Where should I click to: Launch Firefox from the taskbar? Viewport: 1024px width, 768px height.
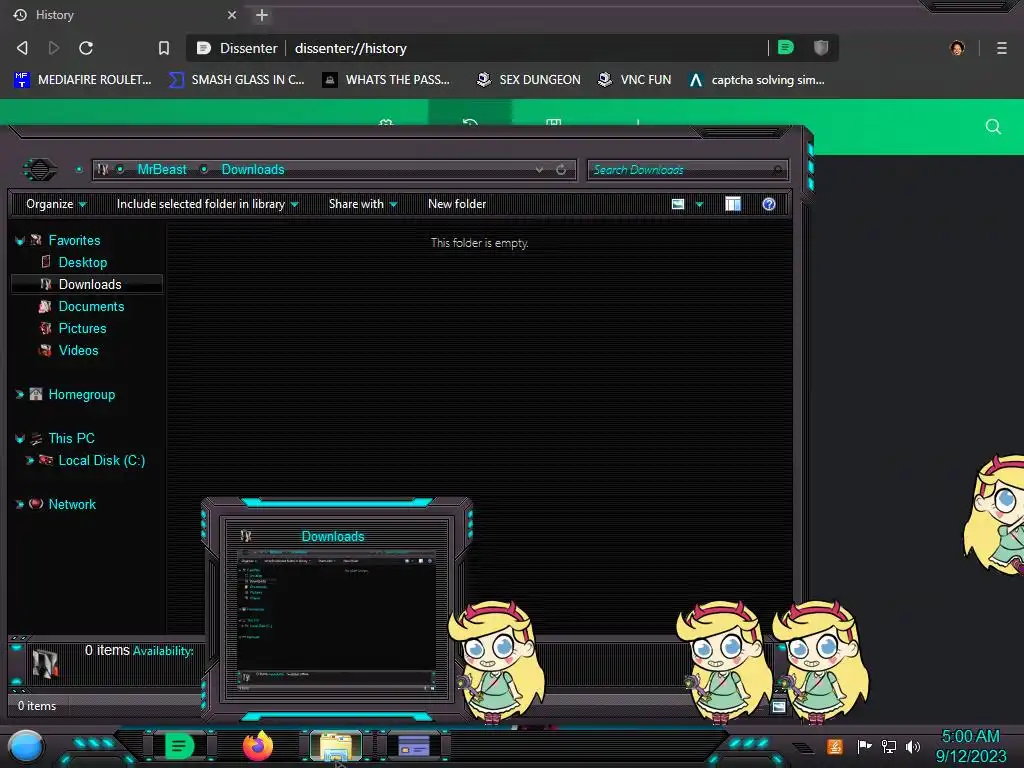coord(258,746)
